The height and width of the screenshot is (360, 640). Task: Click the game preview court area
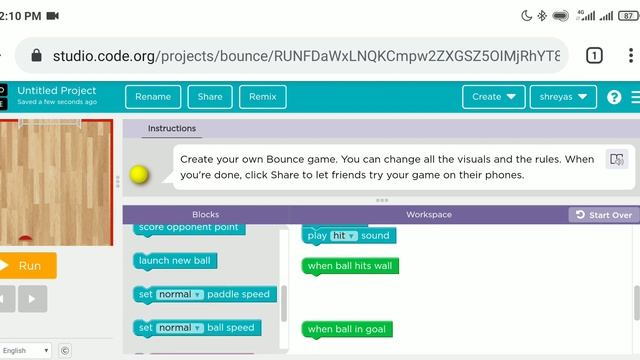56,182
